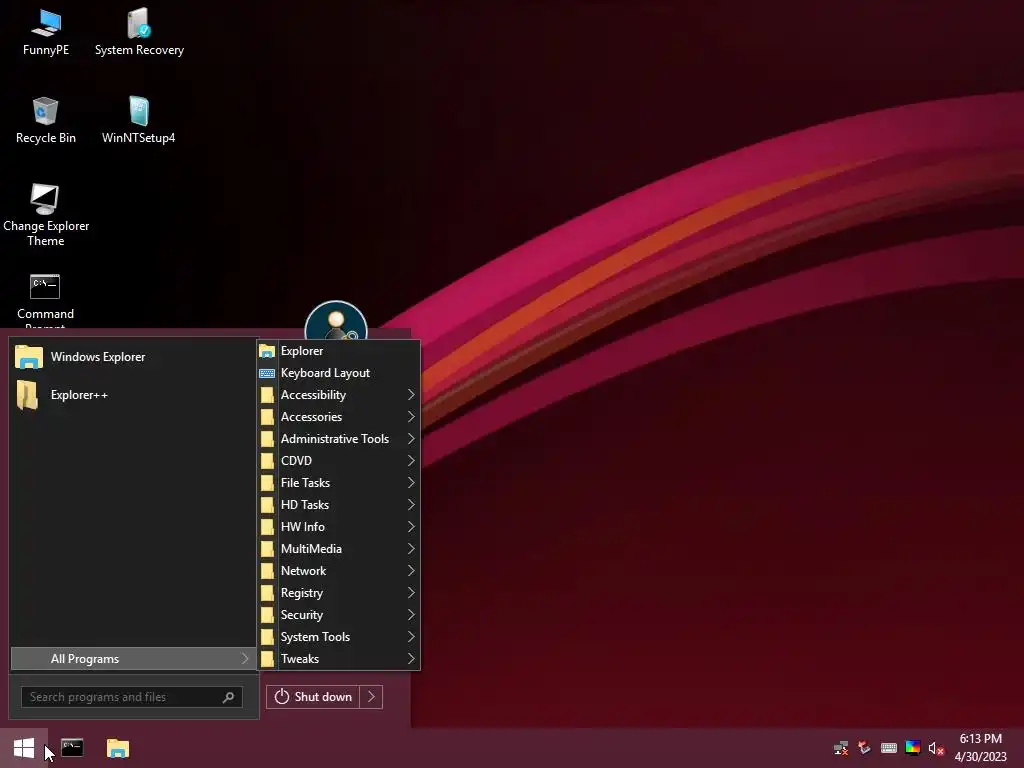Click the File Tasks folder icon
The height and width of the screenshot is (768, 1024).
(x=267, y=483)
